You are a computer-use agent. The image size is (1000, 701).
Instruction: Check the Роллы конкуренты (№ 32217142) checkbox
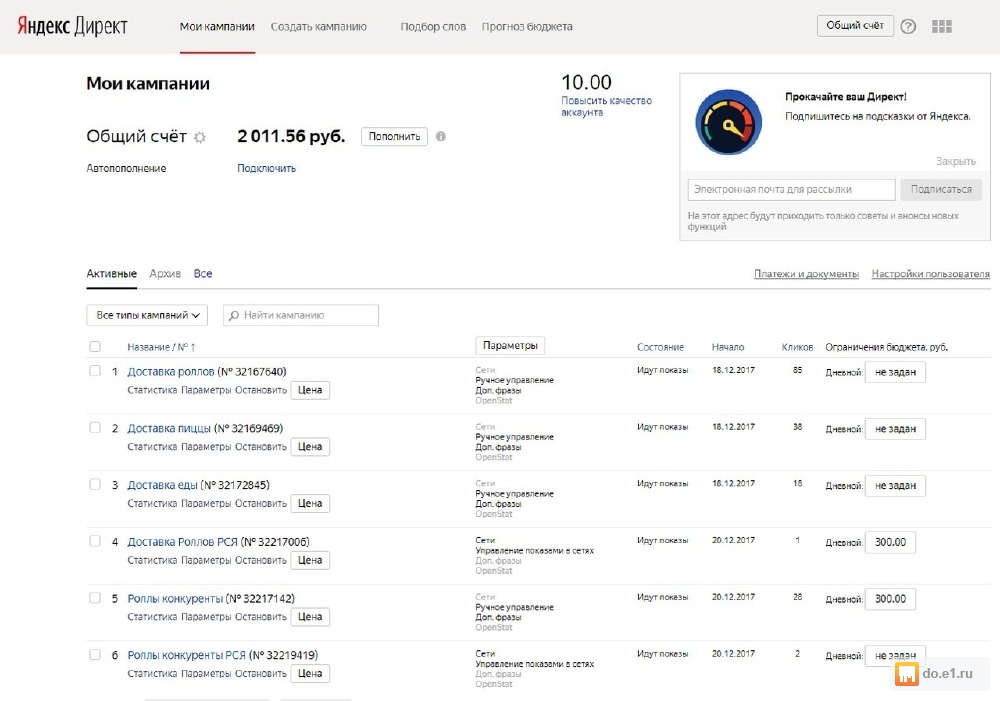coord(95,598)
